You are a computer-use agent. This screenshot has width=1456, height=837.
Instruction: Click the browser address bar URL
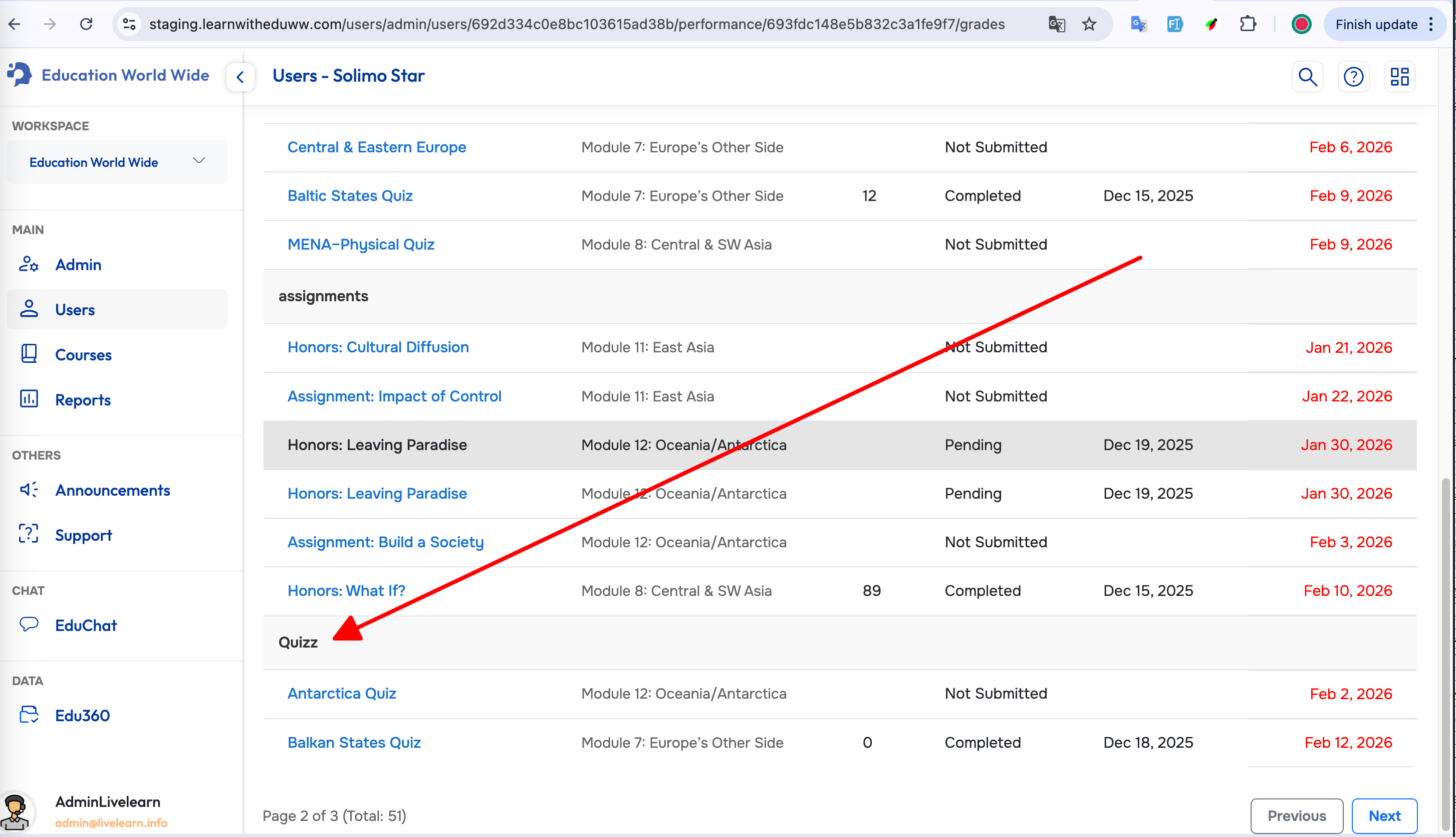click(576, 24)
